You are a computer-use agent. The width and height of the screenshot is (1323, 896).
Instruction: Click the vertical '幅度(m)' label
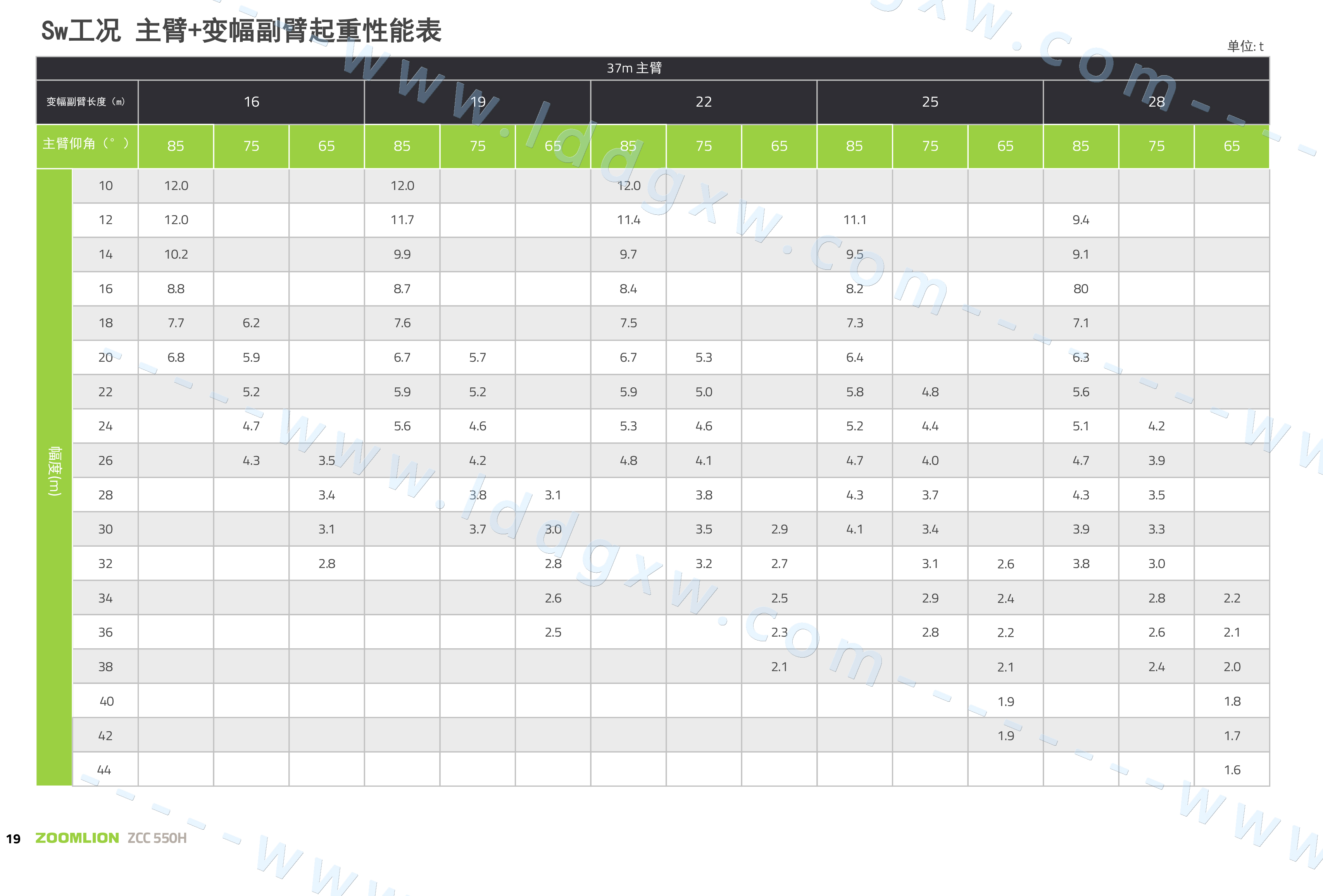[55, 471]
